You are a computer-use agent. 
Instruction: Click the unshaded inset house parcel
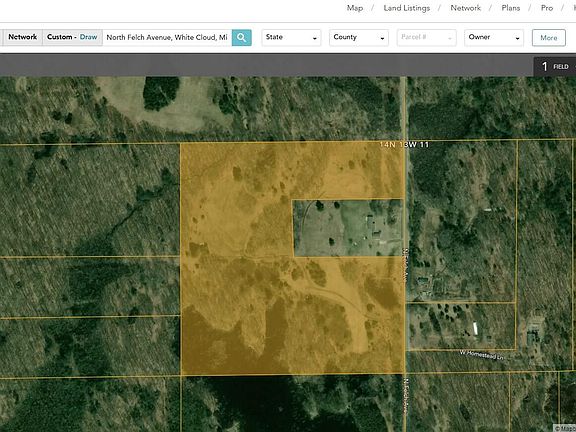(348, 228)
